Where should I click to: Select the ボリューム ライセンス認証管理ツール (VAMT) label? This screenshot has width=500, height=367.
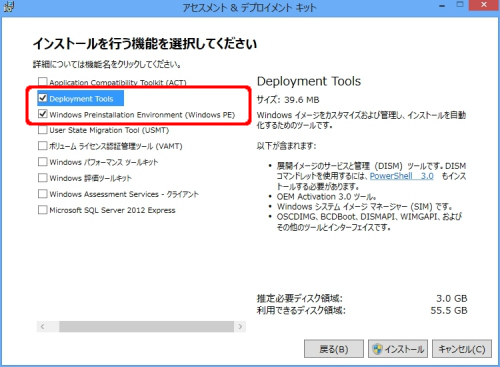116,146
